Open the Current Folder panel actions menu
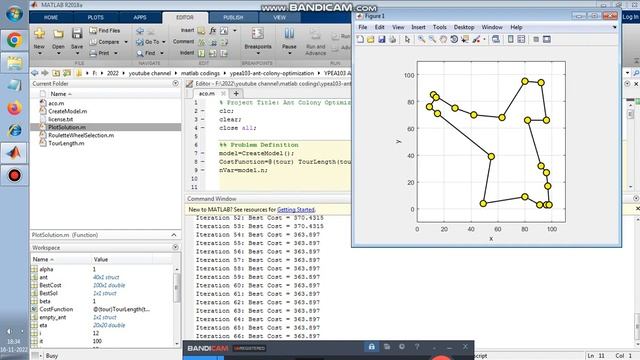Viewport: 640px width, 360px height. coord(176,83)
